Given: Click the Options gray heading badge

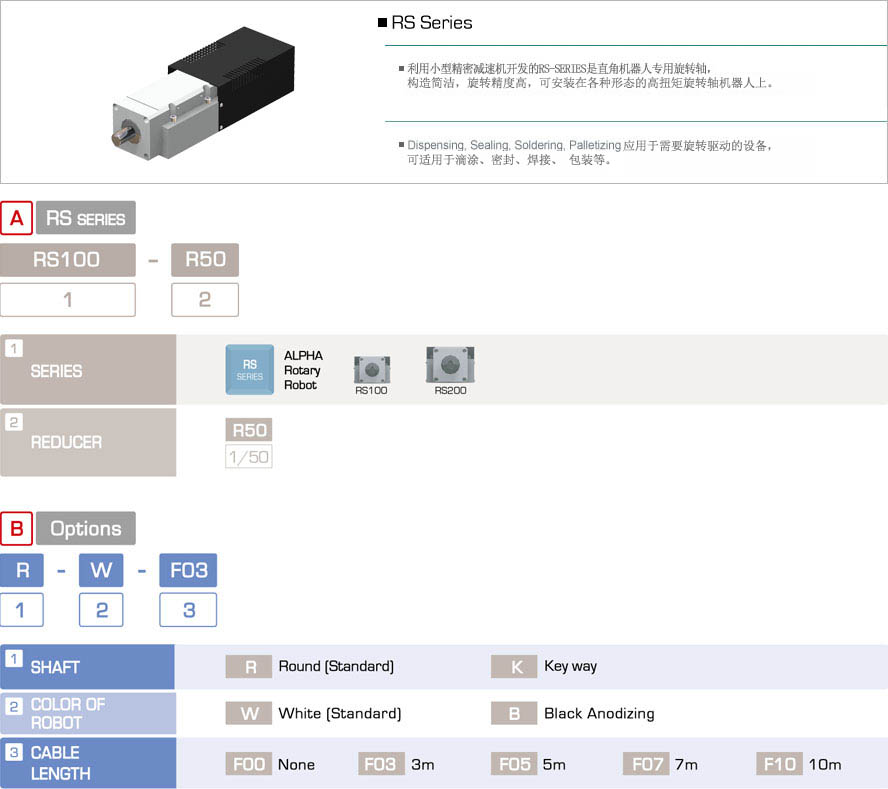Looking at the screenshot, I should pos(86,528).
